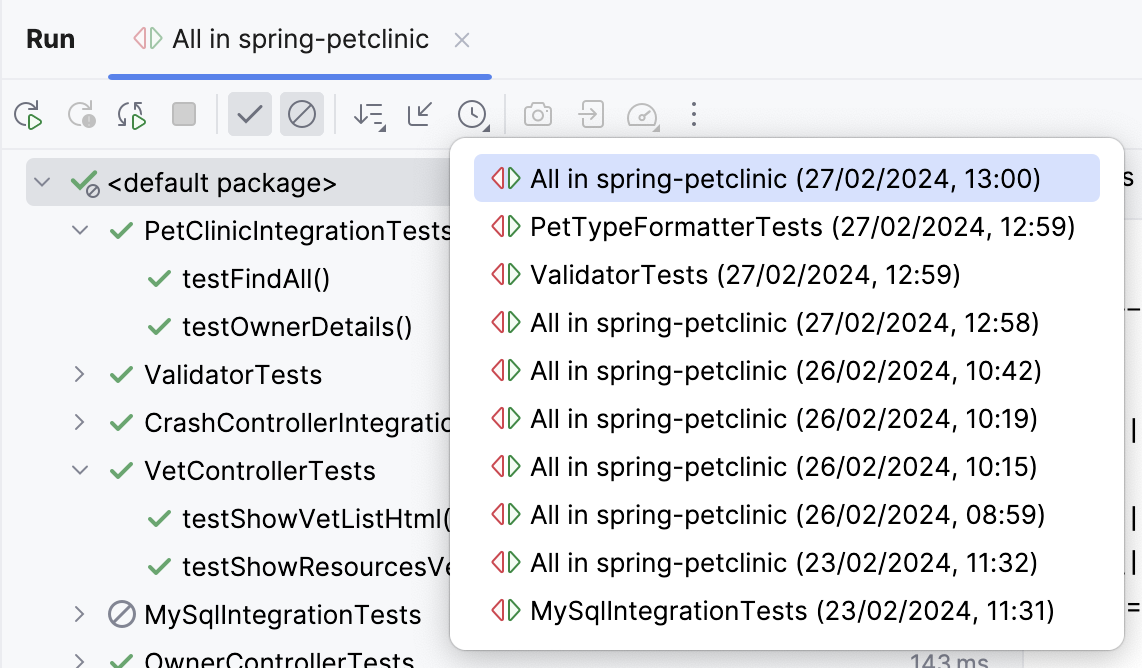Viewport: 1142px width, 668px height.
Task: Click the Stop process icon
Action: (183, 114)
